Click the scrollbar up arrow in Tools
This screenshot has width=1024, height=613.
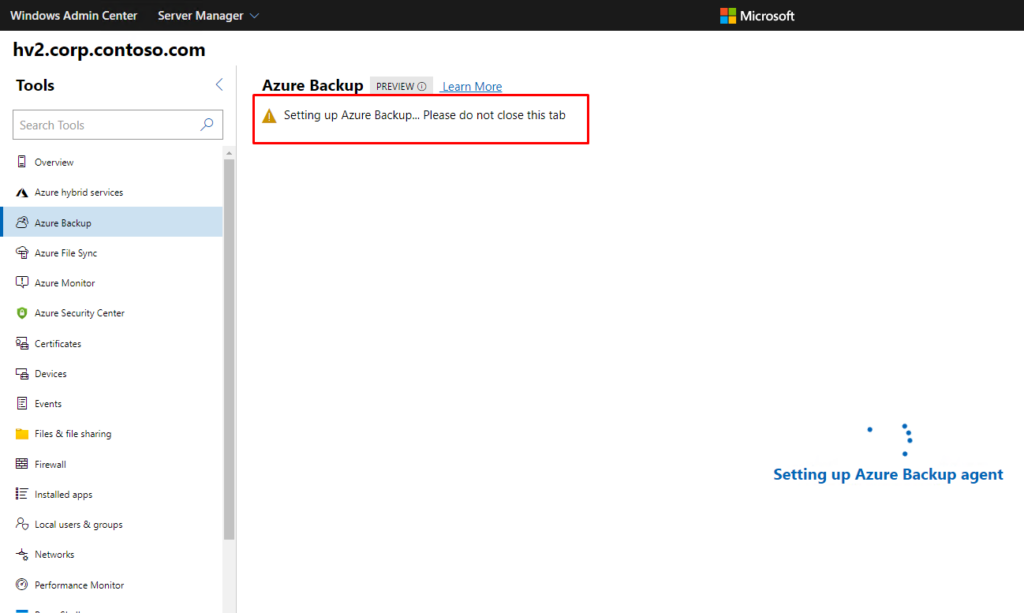229,153
